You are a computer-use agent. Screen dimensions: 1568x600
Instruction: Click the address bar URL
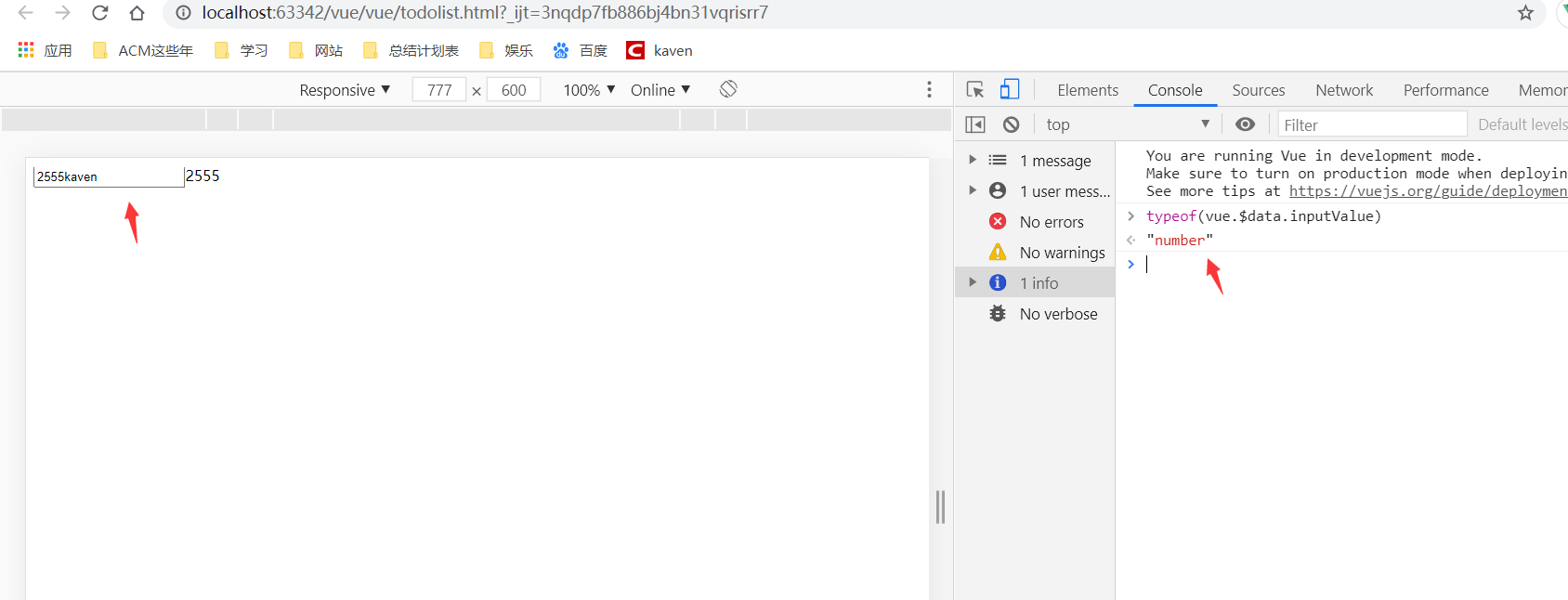click(x=485, y=13)
